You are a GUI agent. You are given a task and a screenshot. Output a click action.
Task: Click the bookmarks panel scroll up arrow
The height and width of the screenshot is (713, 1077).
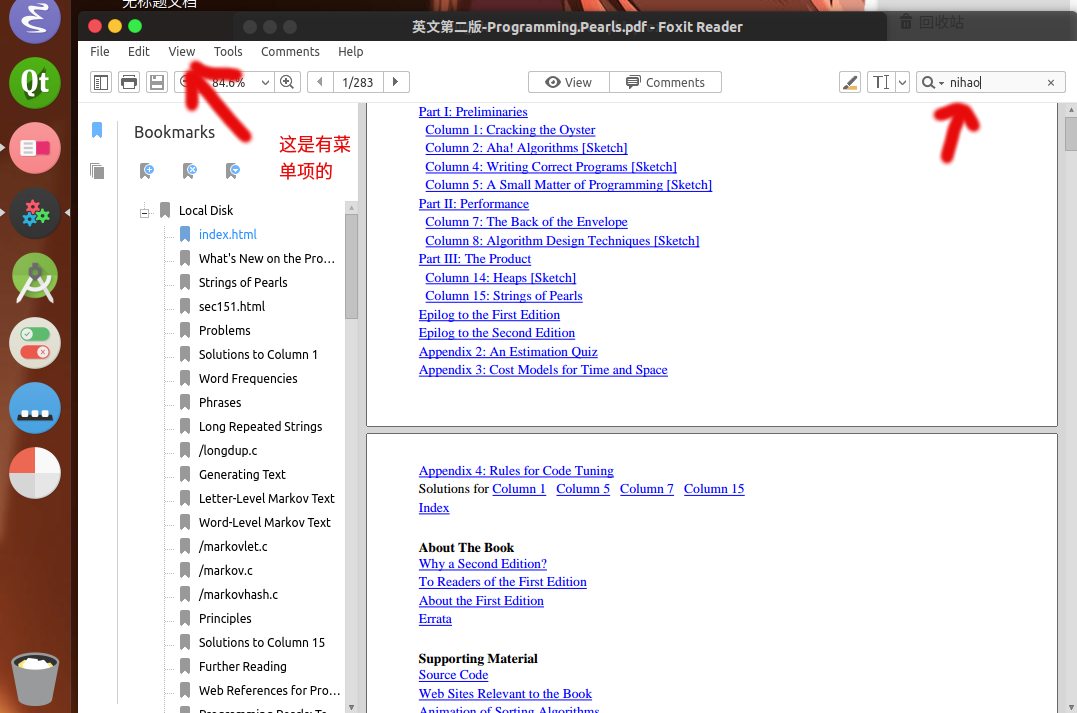[352, 207]
